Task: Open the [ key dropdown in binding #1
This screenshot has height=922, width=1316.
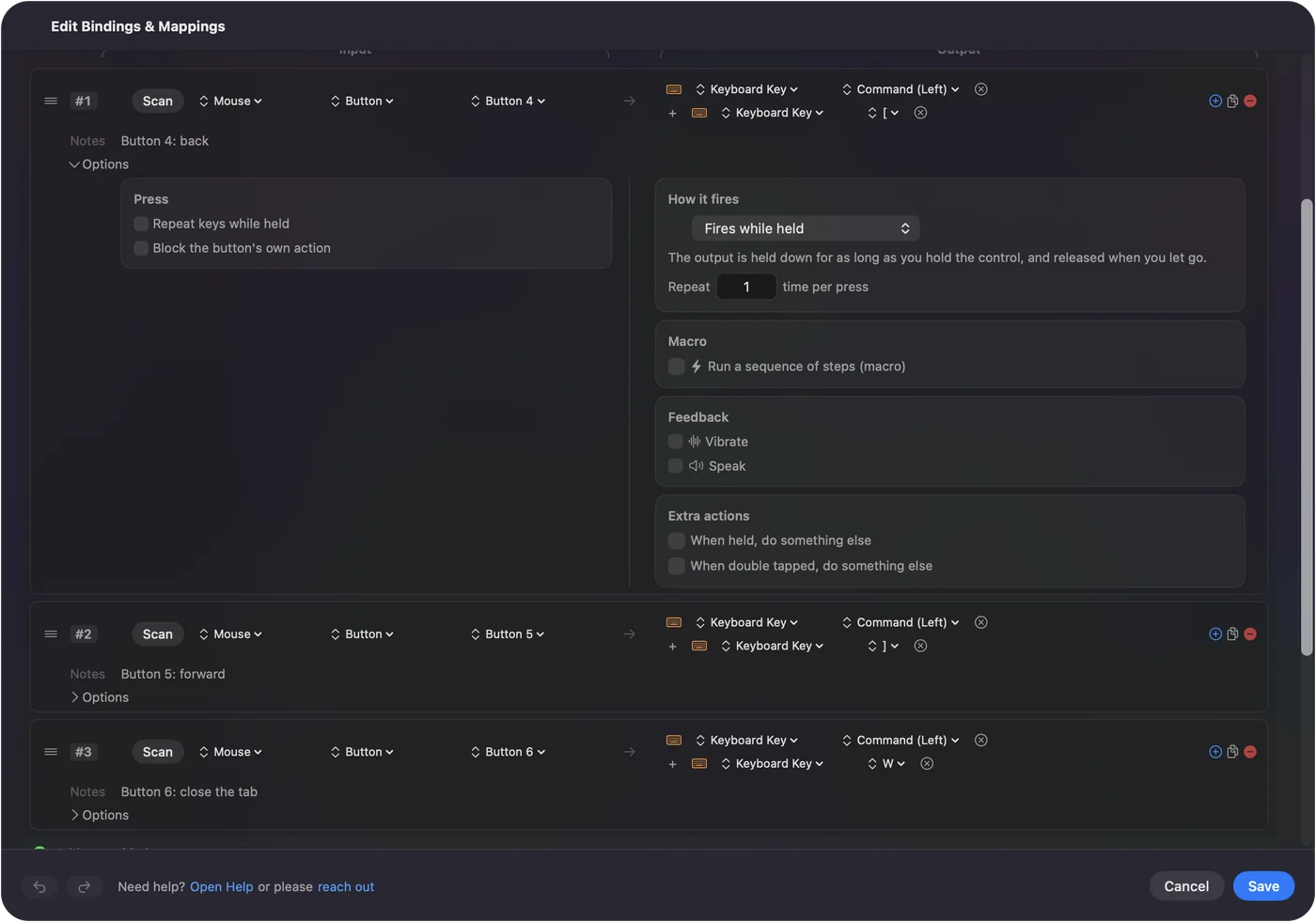Action: pos(884,113)
